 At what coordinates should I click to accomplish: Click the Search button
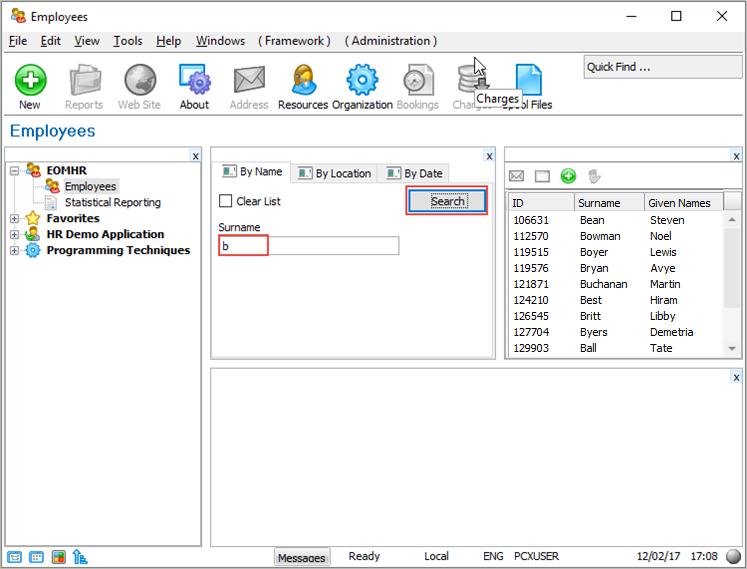pyautogui.click(x=447, y=201)
